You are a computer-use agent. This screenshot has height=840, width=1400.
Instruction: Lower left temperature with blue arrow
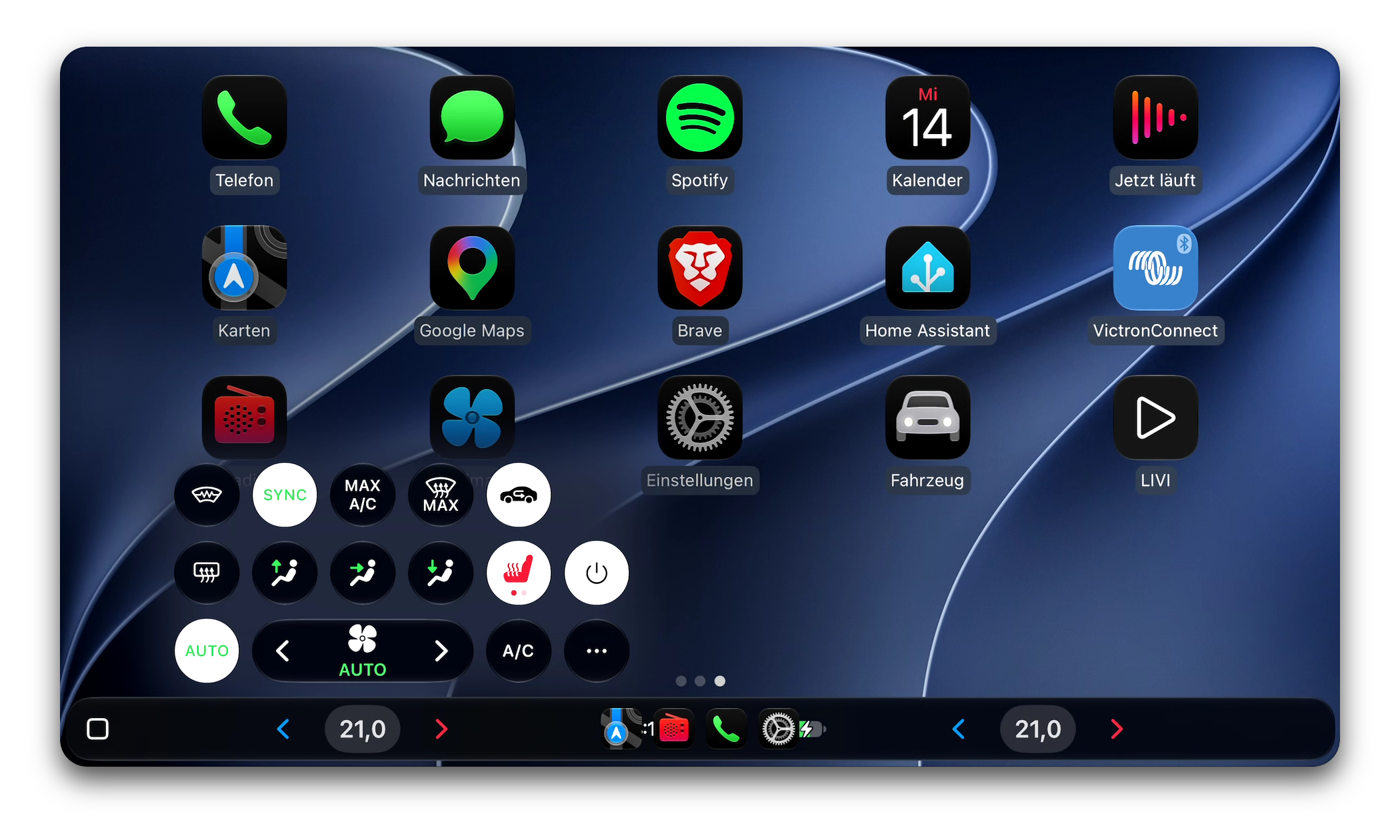[x=283, y=729]
